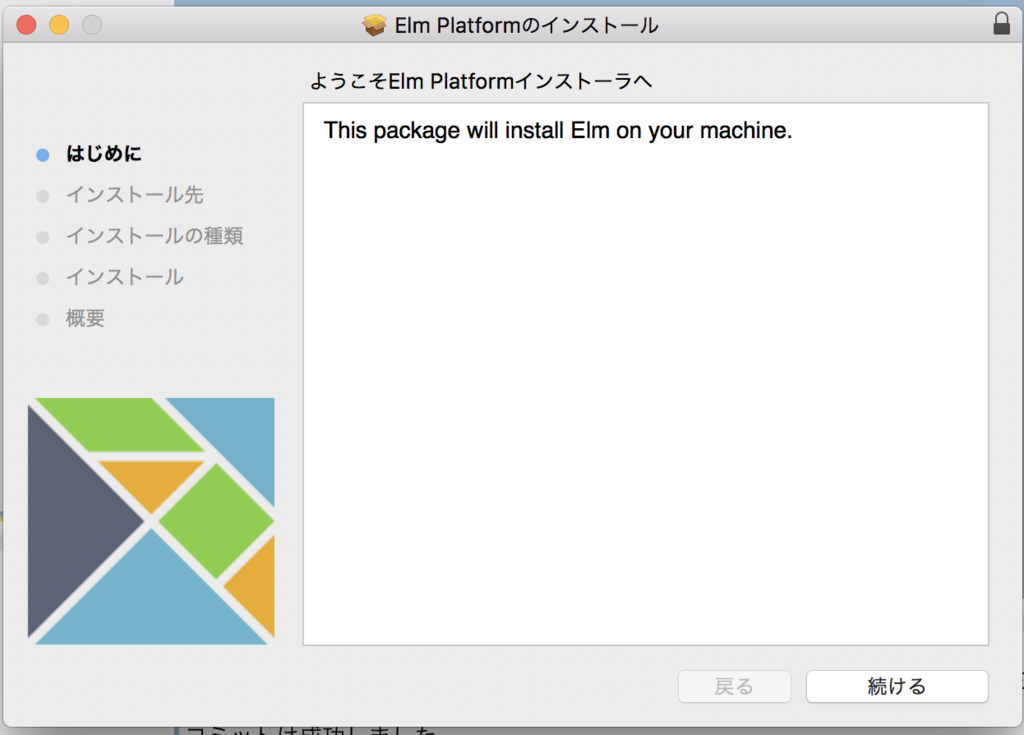This screenshot has height=735, width=1024.
Task: Click the lock icon in title bar
Action: click(x=1001, y=24)
